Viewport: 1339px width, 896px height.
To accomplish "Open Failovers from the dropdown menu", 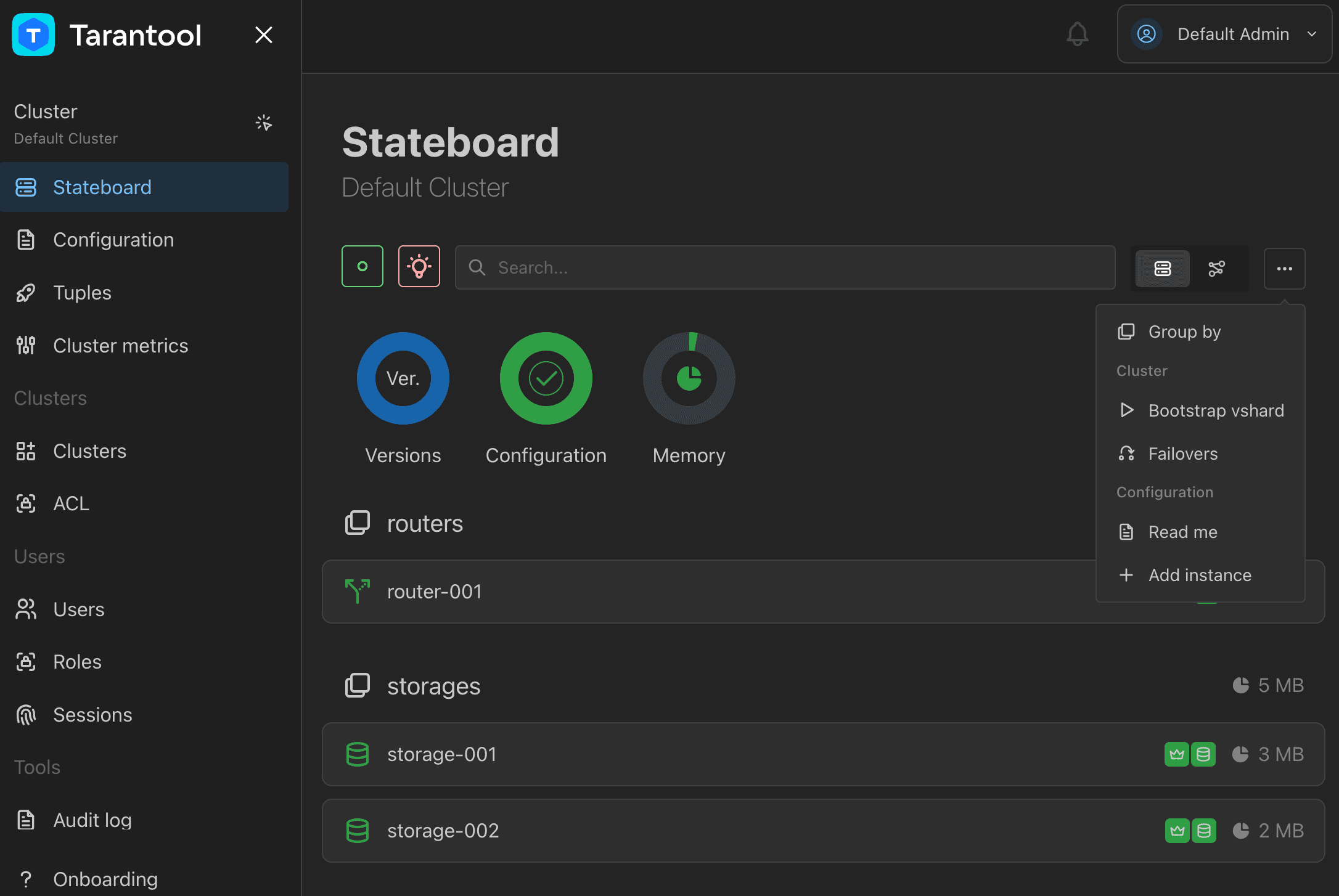I will pyautogui.click(x=1200, y=454).
